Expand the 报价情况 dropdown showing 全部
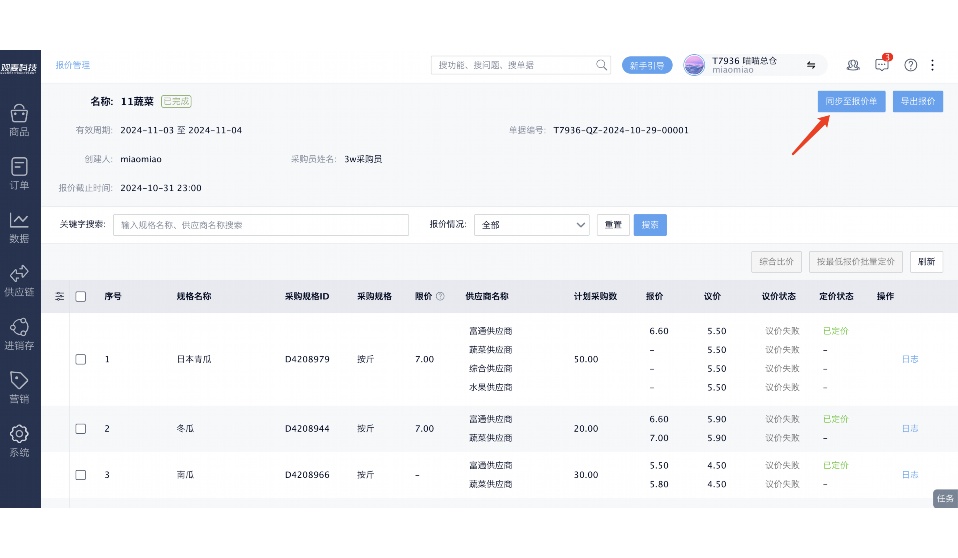Screen dimensions: 958x558 [531, 225]
